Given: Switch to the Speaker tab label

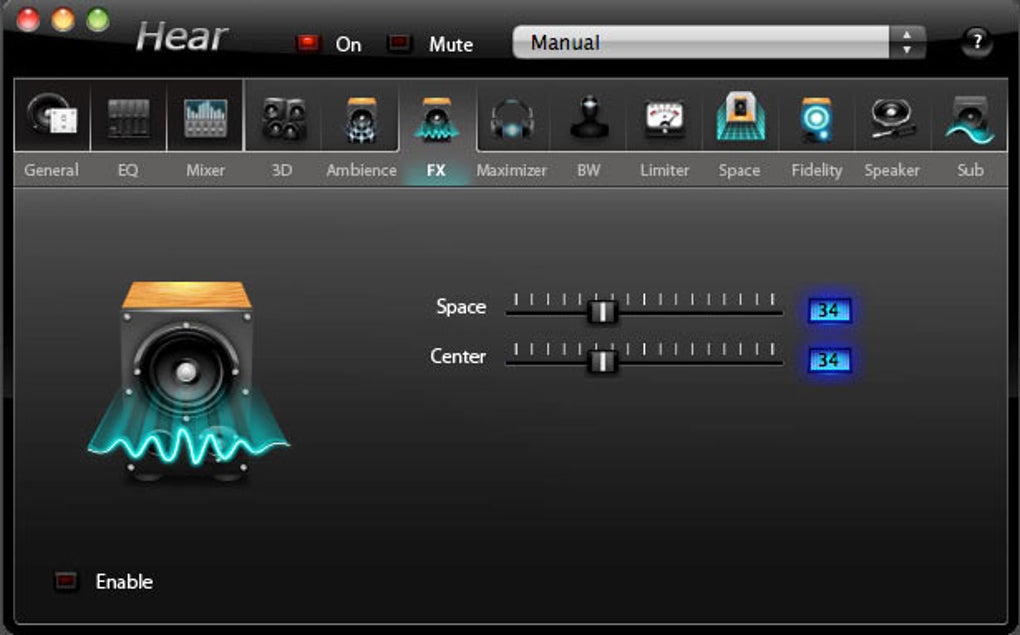Looking at the screenshot, I should coord(892,170).
